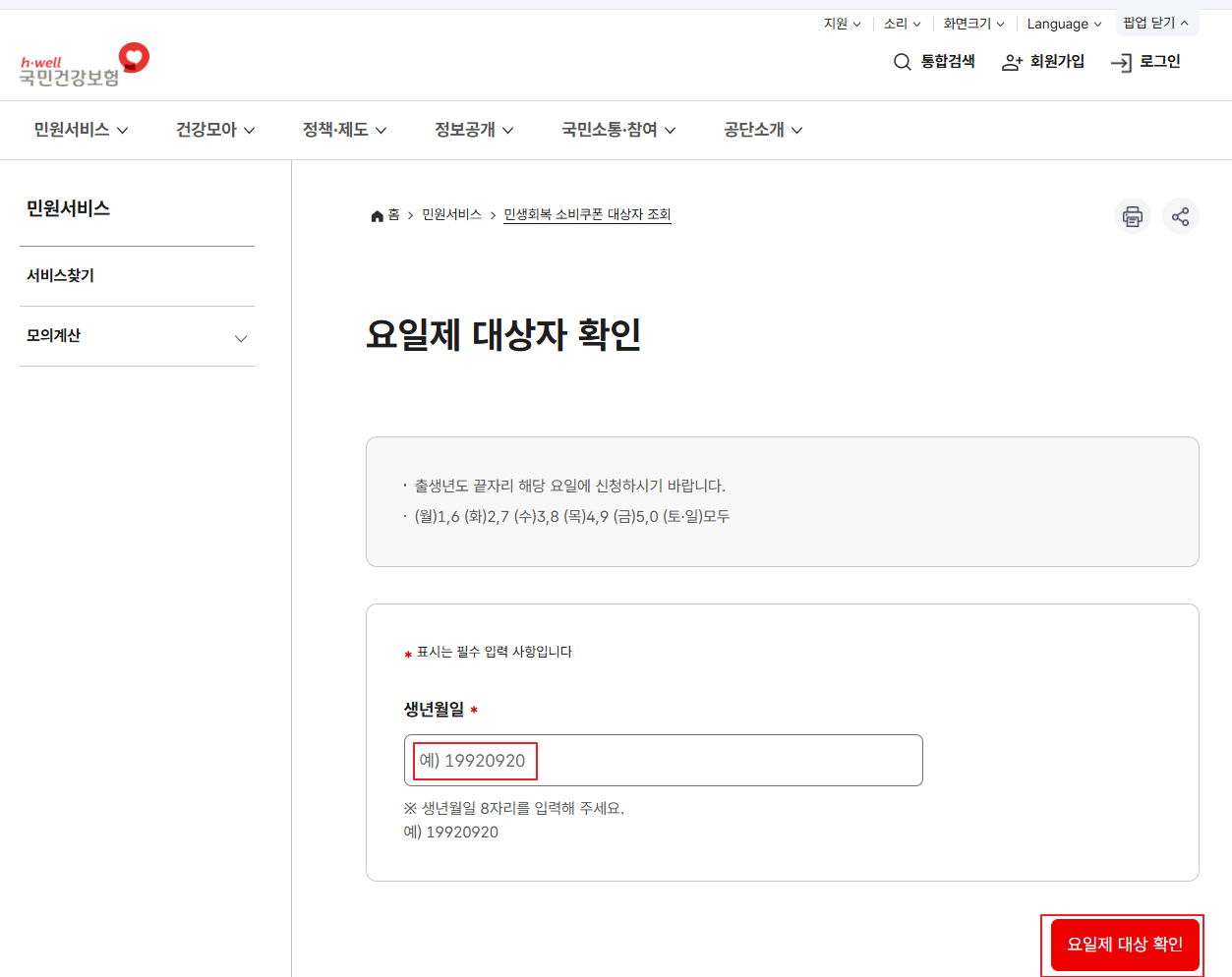Image resolution: width=1232 pixels, height=977 pixels.
Task: Click the 회원가입 person icon
Action: pos(1012,63)
